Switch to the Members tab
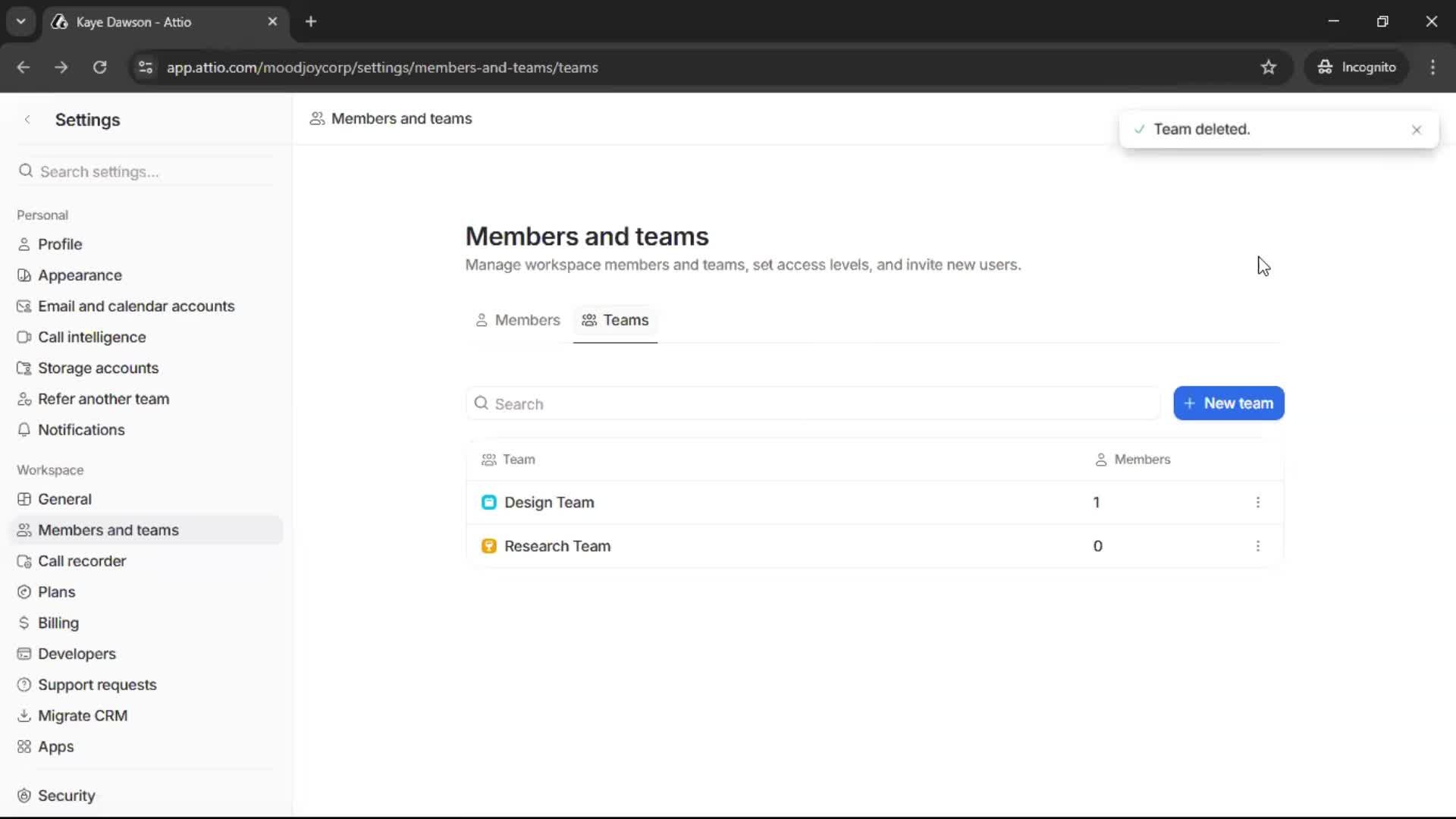Viewport: 1456px width, 819px height. coord(518,320)
